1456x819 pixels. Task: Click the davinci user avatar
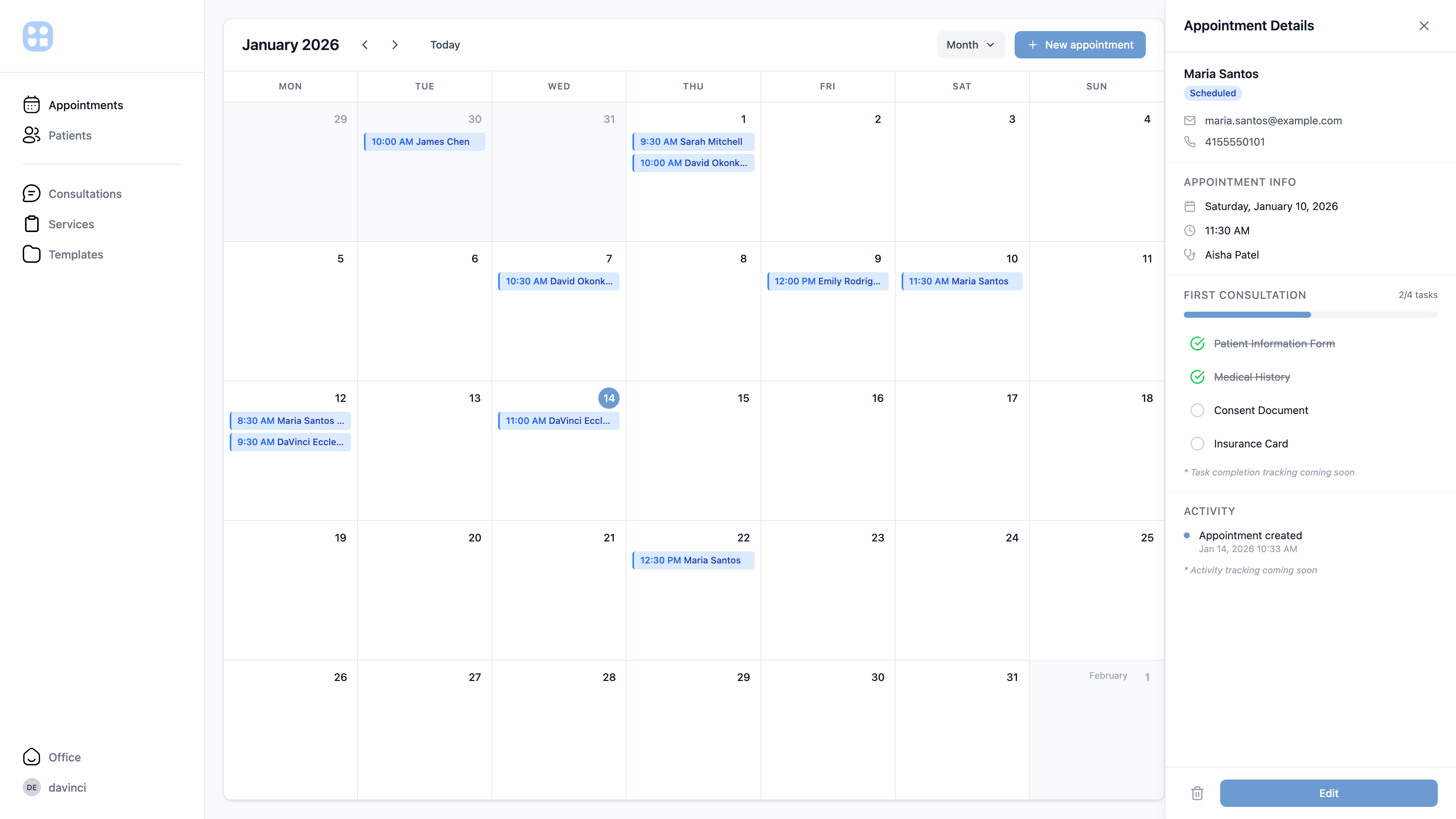31,788
